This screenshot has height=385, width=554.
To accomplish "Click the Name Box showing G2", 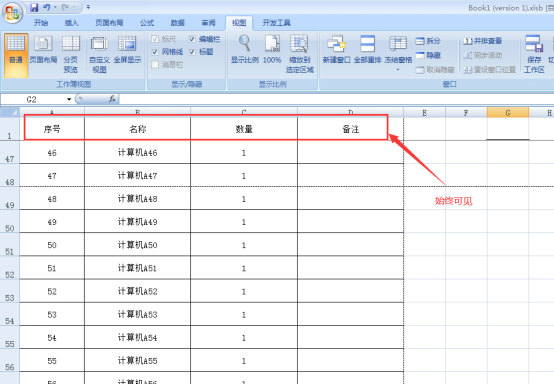I will coord(33,100).
